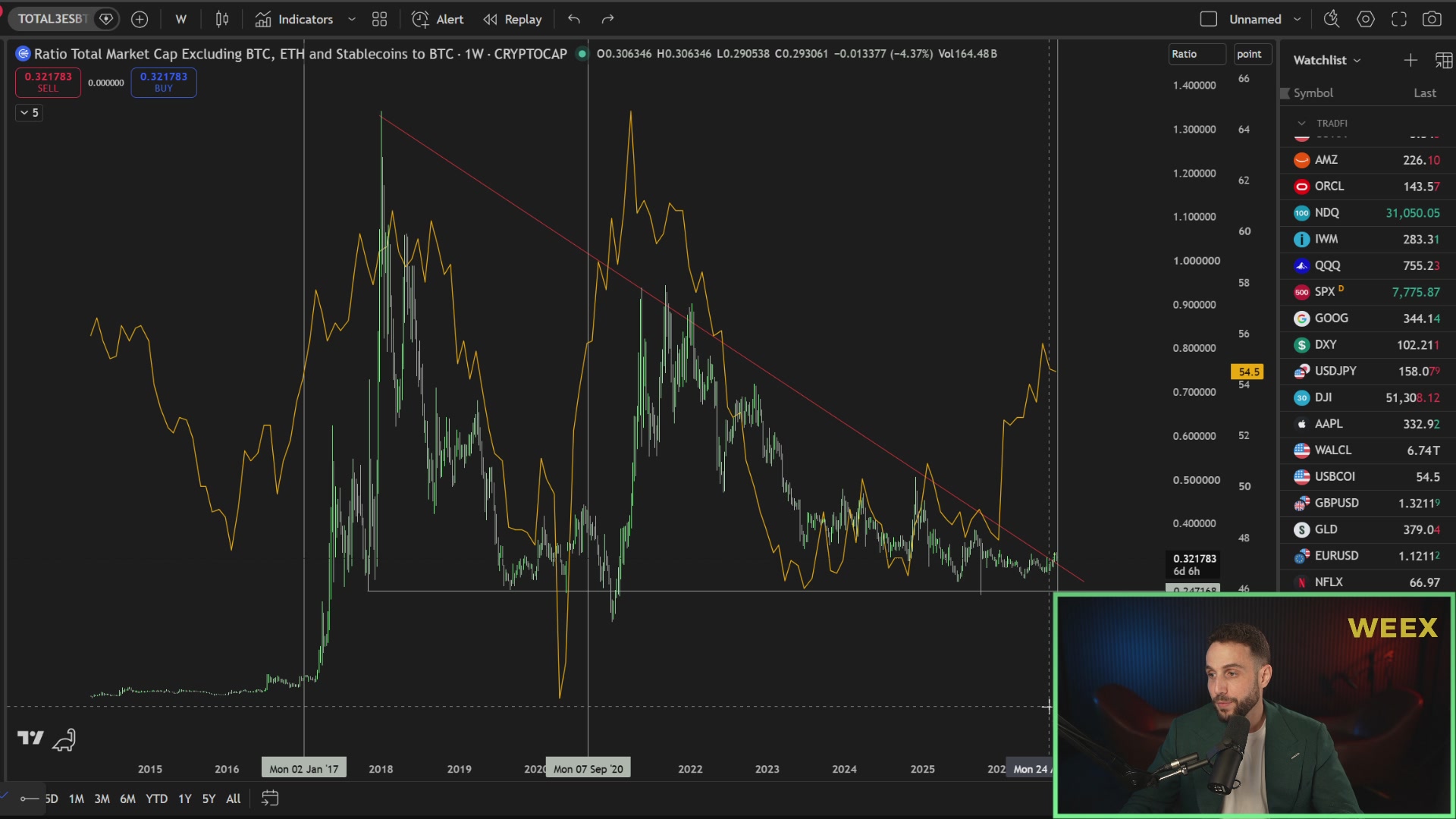The height and width of the screenshot is (819, 1456).
Task: Select SPX in the watchlist
Action: (1367, 292)
